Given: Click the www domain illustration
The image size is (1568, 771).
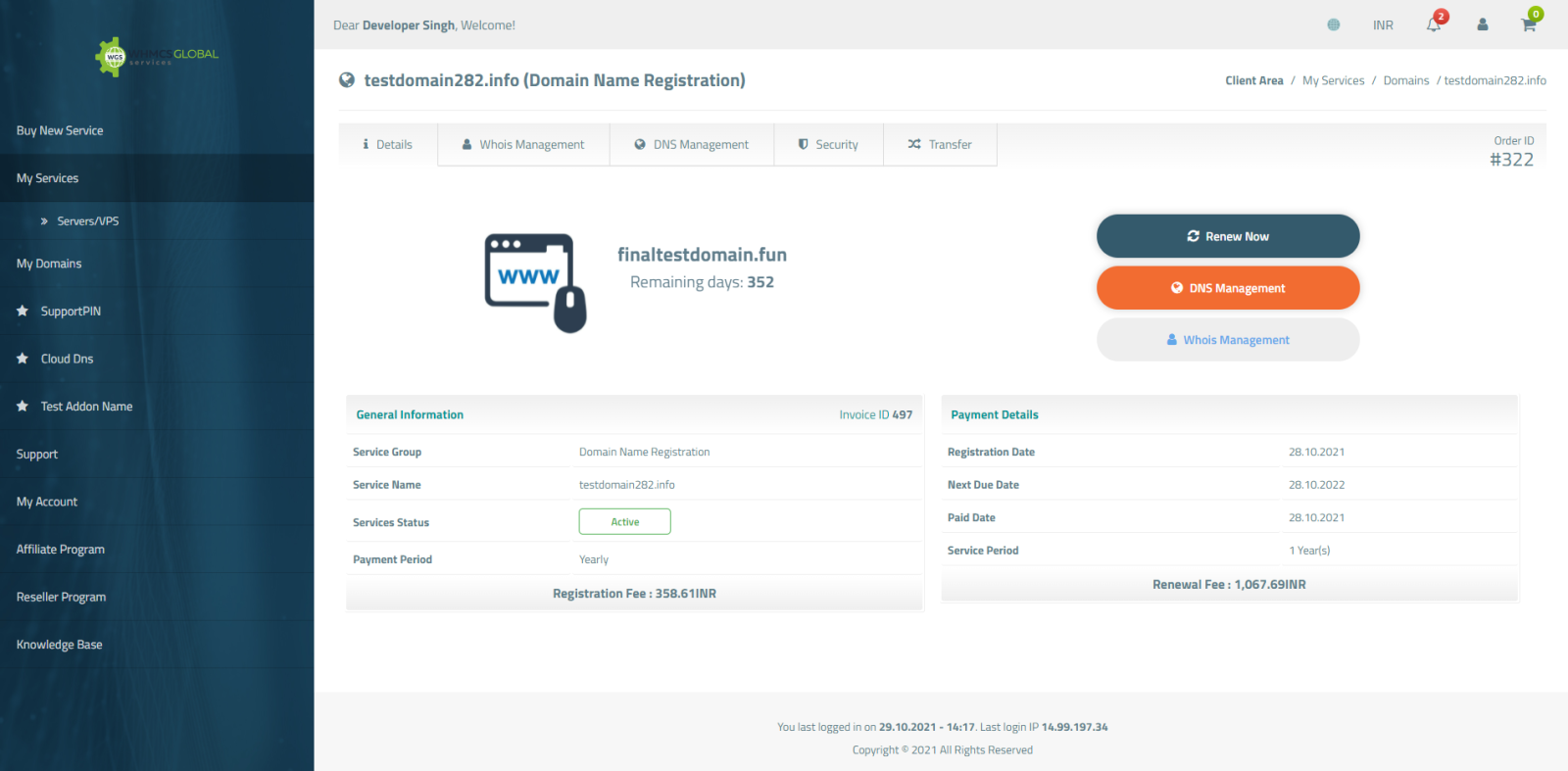Looking at the screenshot, I should (536, 282).
